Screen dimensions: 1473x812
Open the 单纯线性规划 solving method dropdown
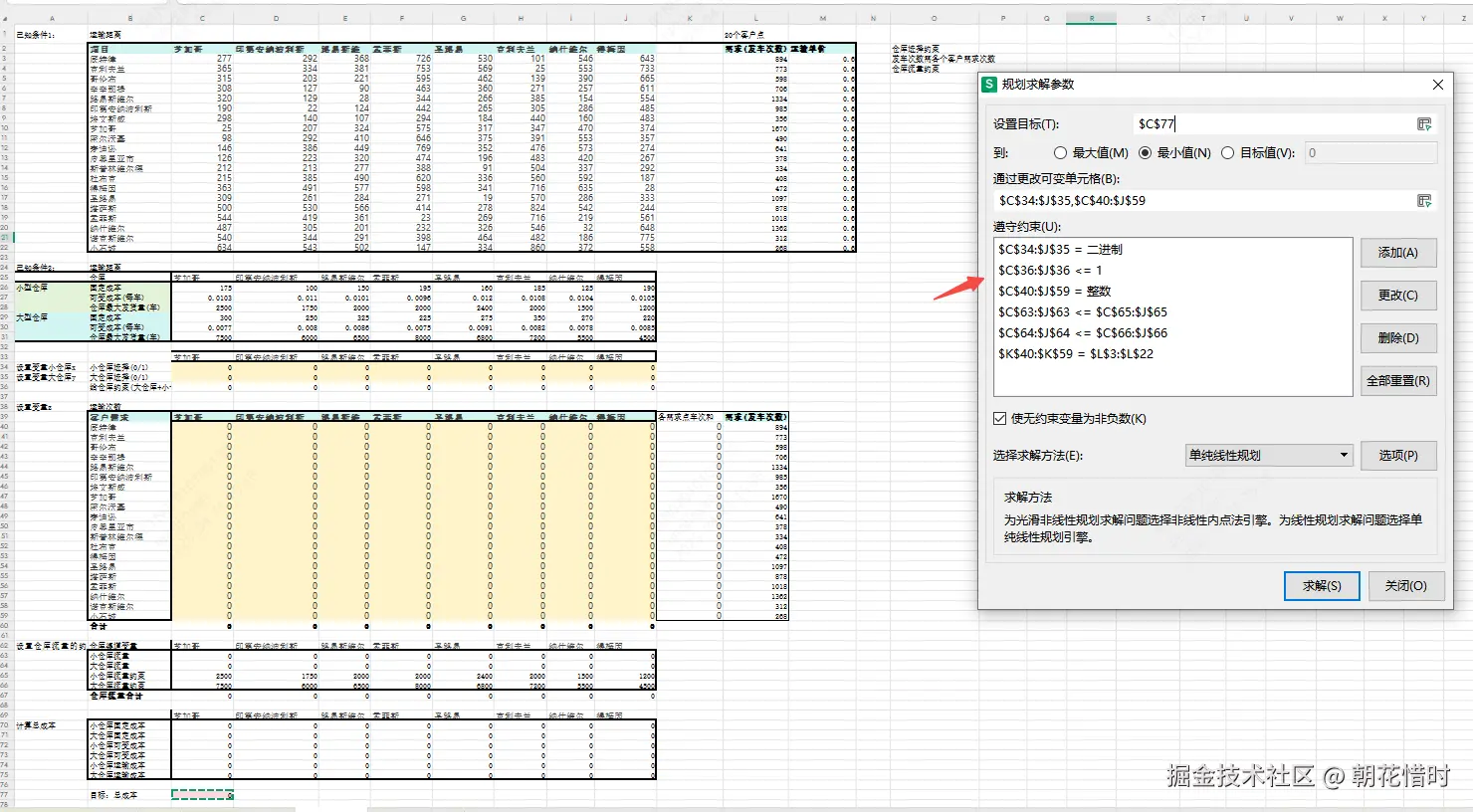coord(1269,455)
